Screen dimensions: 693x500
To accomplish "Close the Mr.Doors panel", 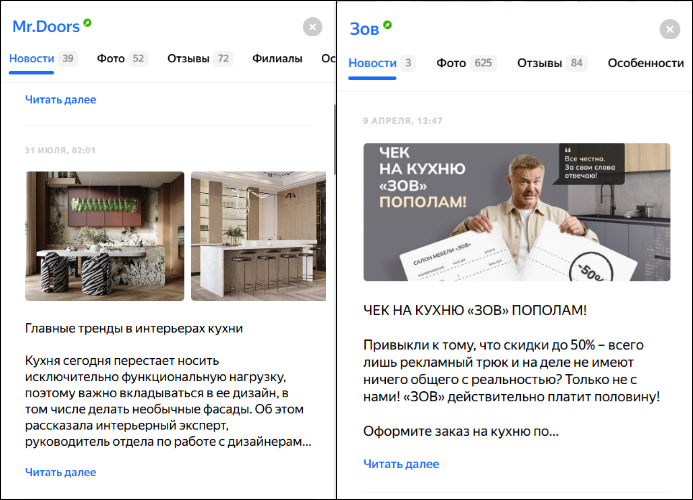I will coord(312,27).
